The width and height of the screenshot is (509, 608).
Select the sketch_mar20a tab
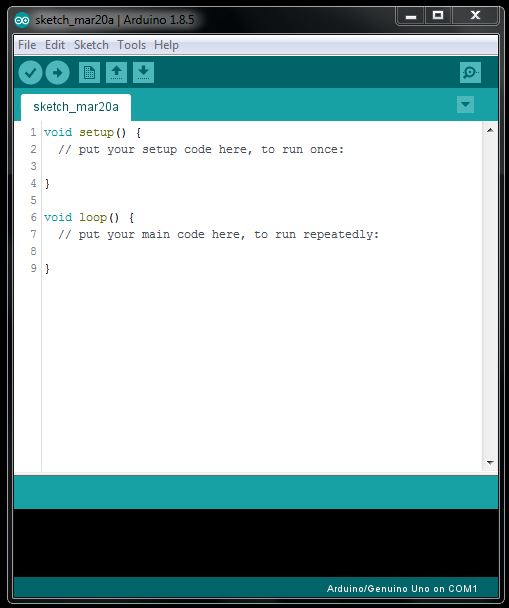point(76,107)
